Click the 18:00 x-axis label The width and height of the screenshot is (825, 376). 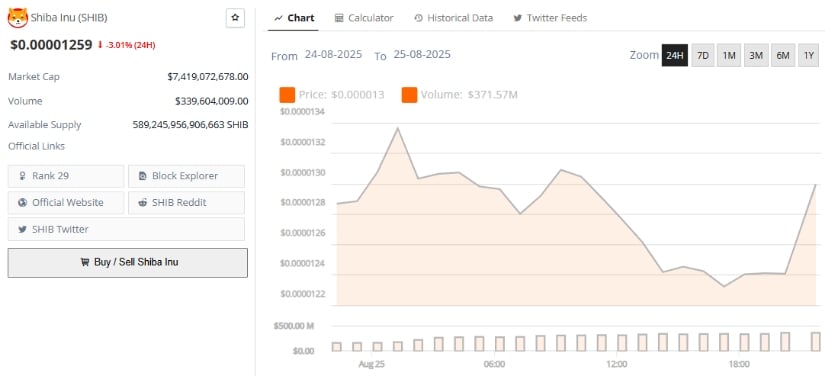(739, 364)
